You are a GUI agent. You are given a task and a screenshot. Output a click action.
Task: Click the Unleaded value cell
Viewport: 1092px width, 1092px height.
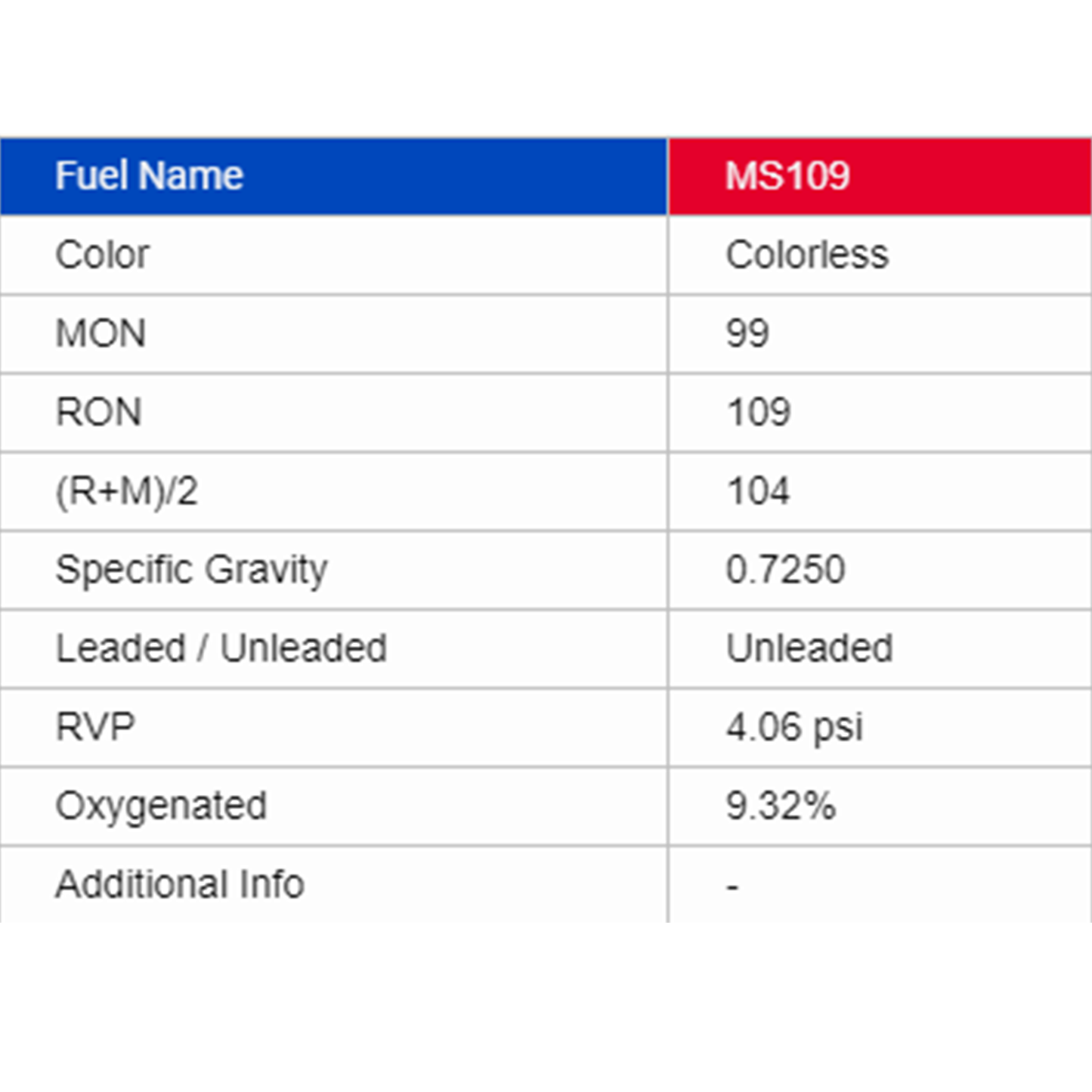pyautogui.click(x=809, y=648)
